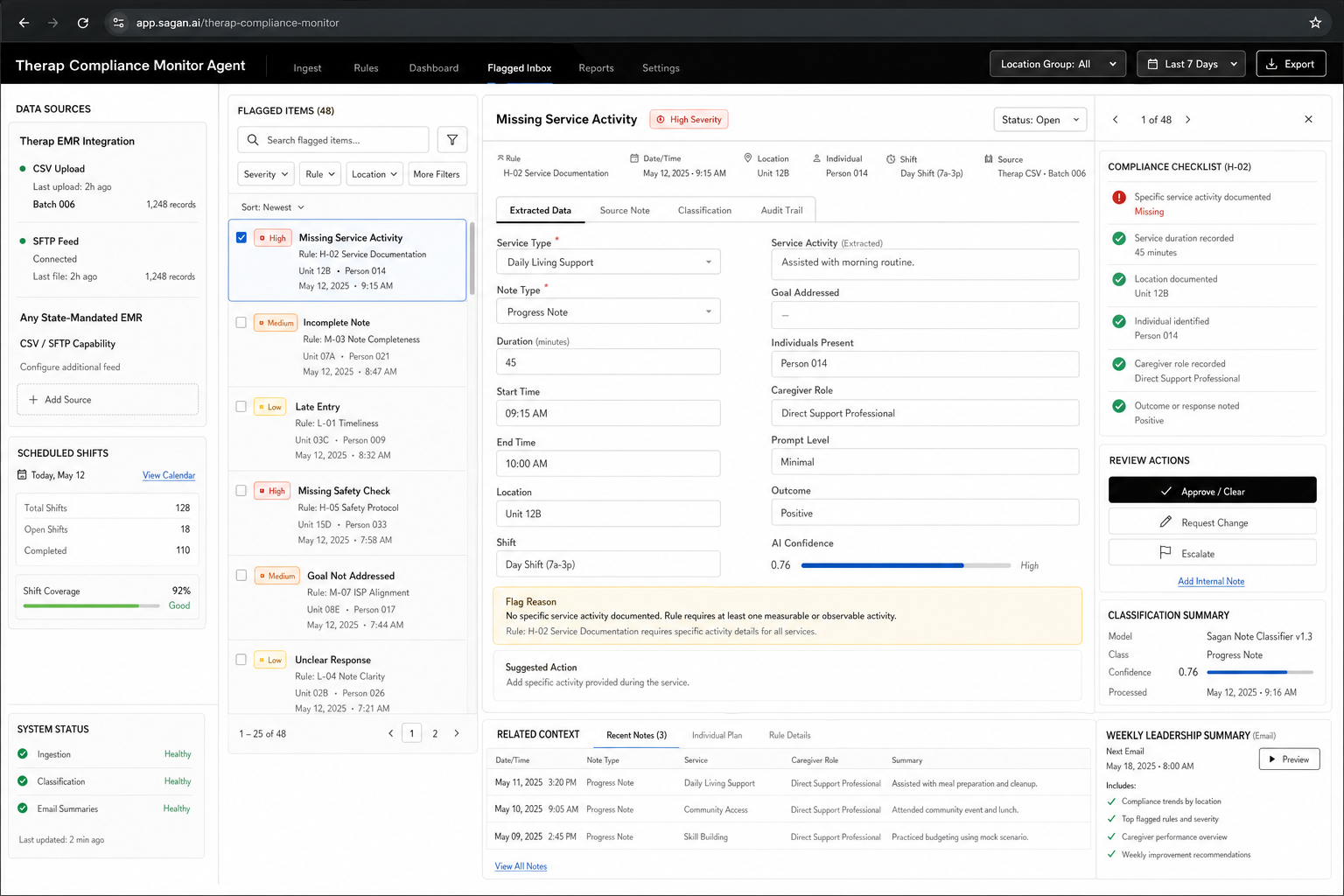
Task: Uncheck the Missing Service Activity item checkbox
Action: tap(241, 237)
